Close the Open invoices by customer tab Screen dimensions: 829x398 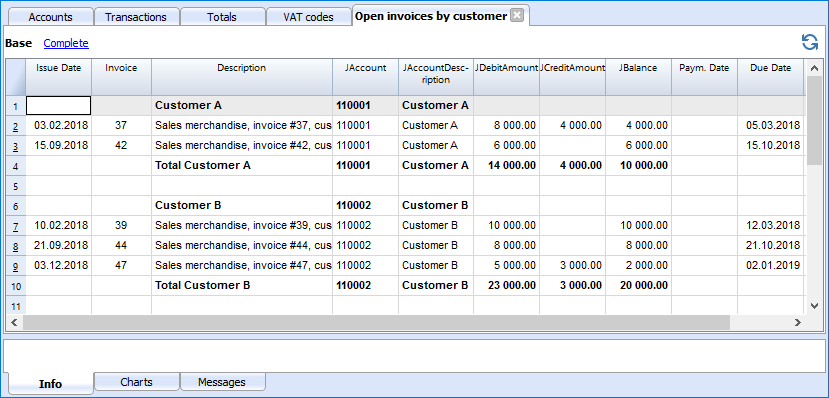[x=517, y=16]
